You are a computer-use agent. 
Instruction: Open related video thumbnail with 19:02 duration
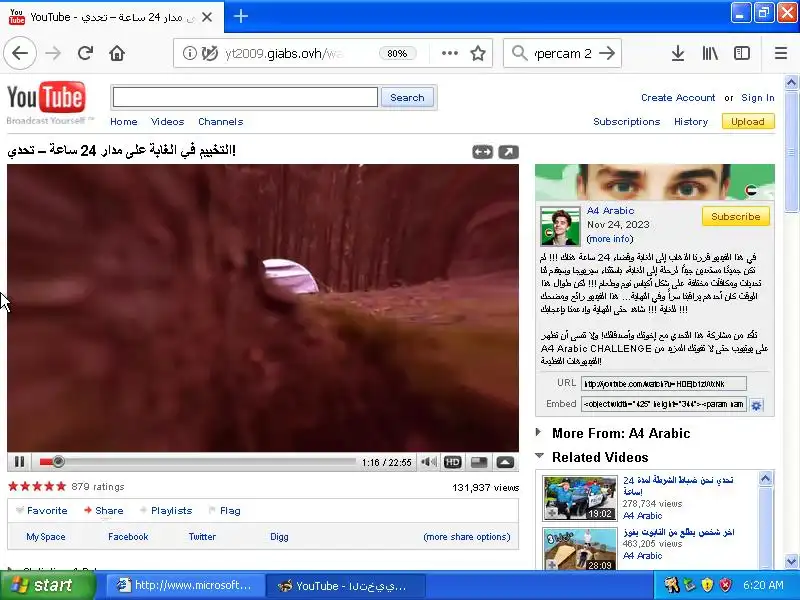(580, 498)
